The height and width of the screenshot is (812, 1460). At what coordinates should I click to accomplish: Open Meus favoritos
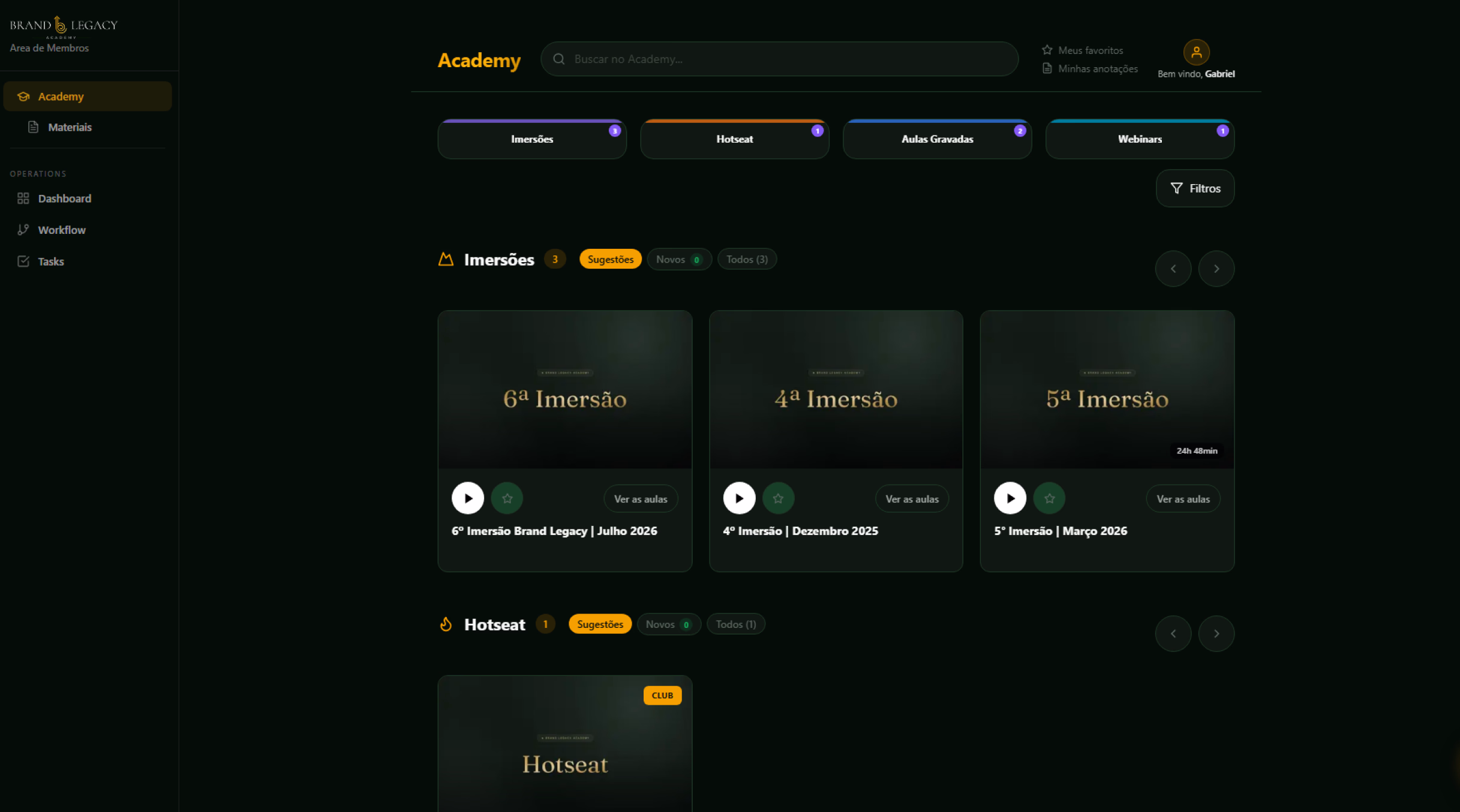click(x=1083, y=50)
